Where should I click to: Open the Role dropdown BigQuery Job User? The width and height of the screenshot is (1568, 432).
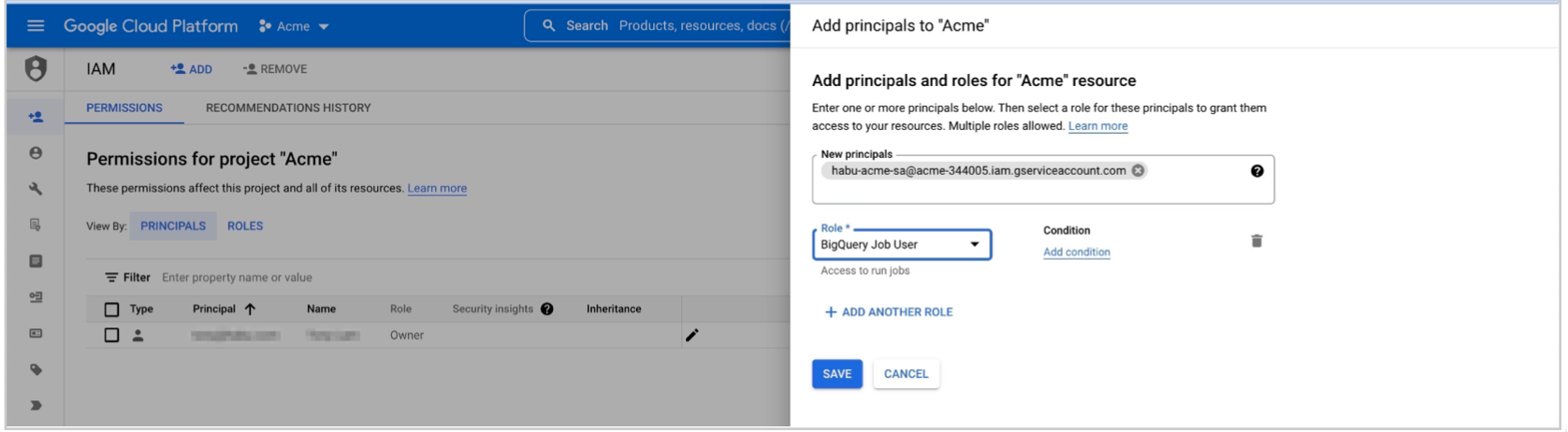901,245
